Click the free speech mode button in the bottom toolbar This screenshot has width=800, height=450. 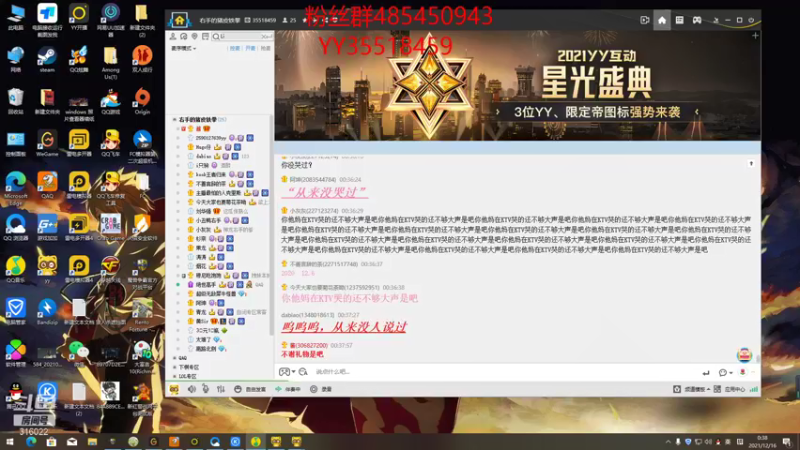coord(250,389)
